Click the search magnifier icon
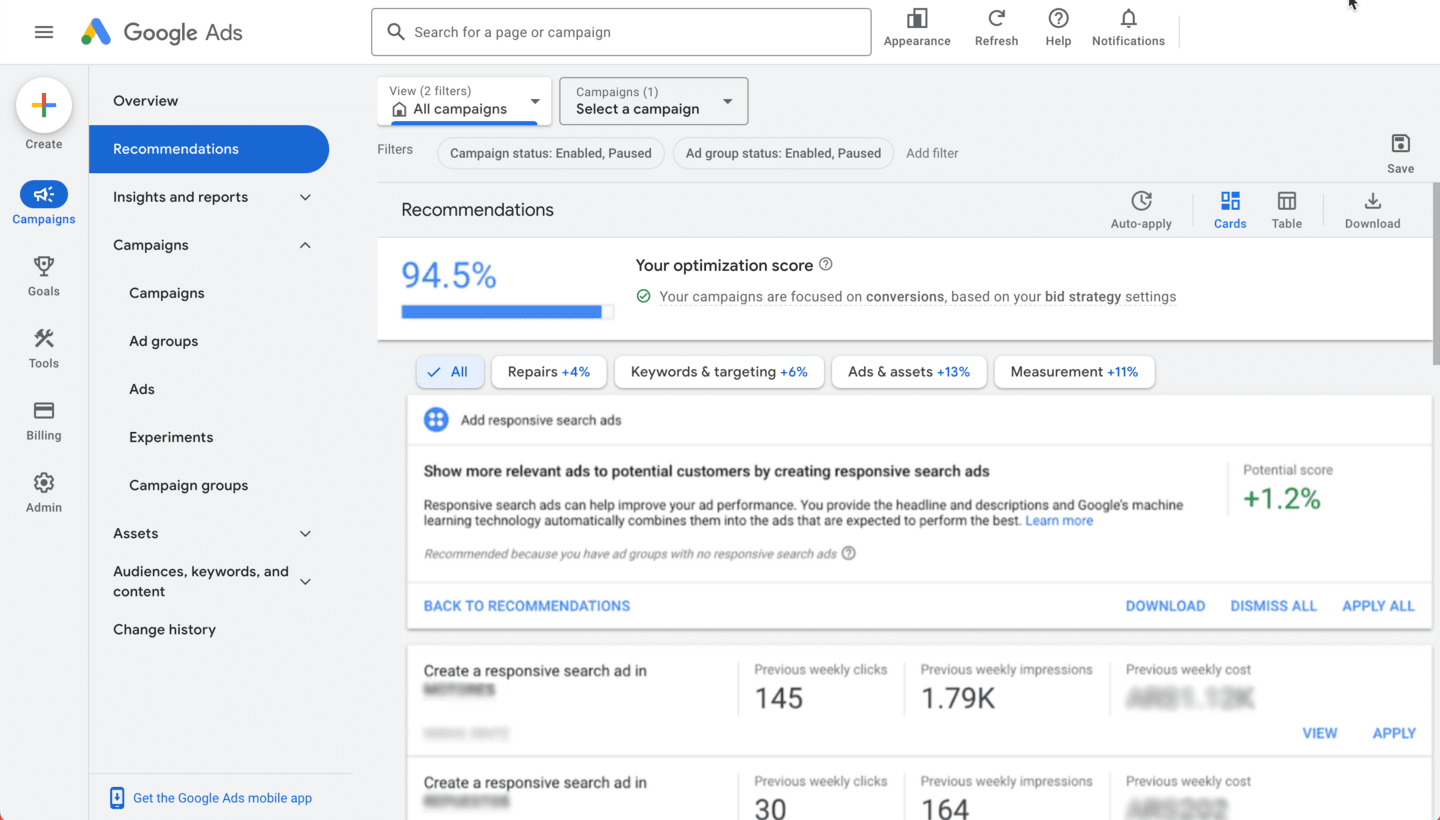 tap(396, 32)
